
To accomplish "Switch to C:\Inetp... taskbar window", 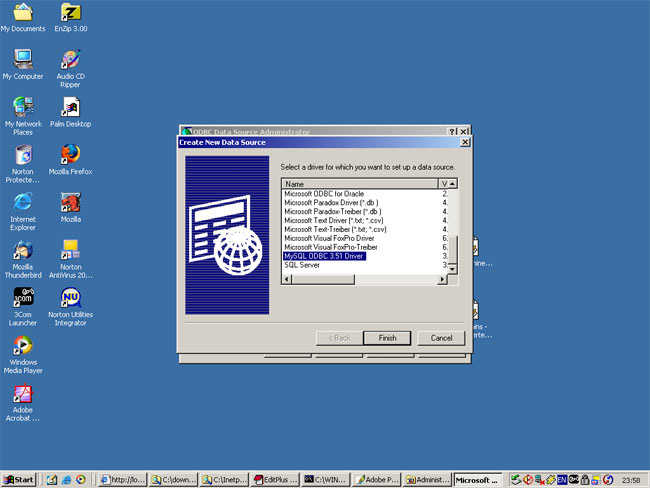I will [x=224, y=480].
